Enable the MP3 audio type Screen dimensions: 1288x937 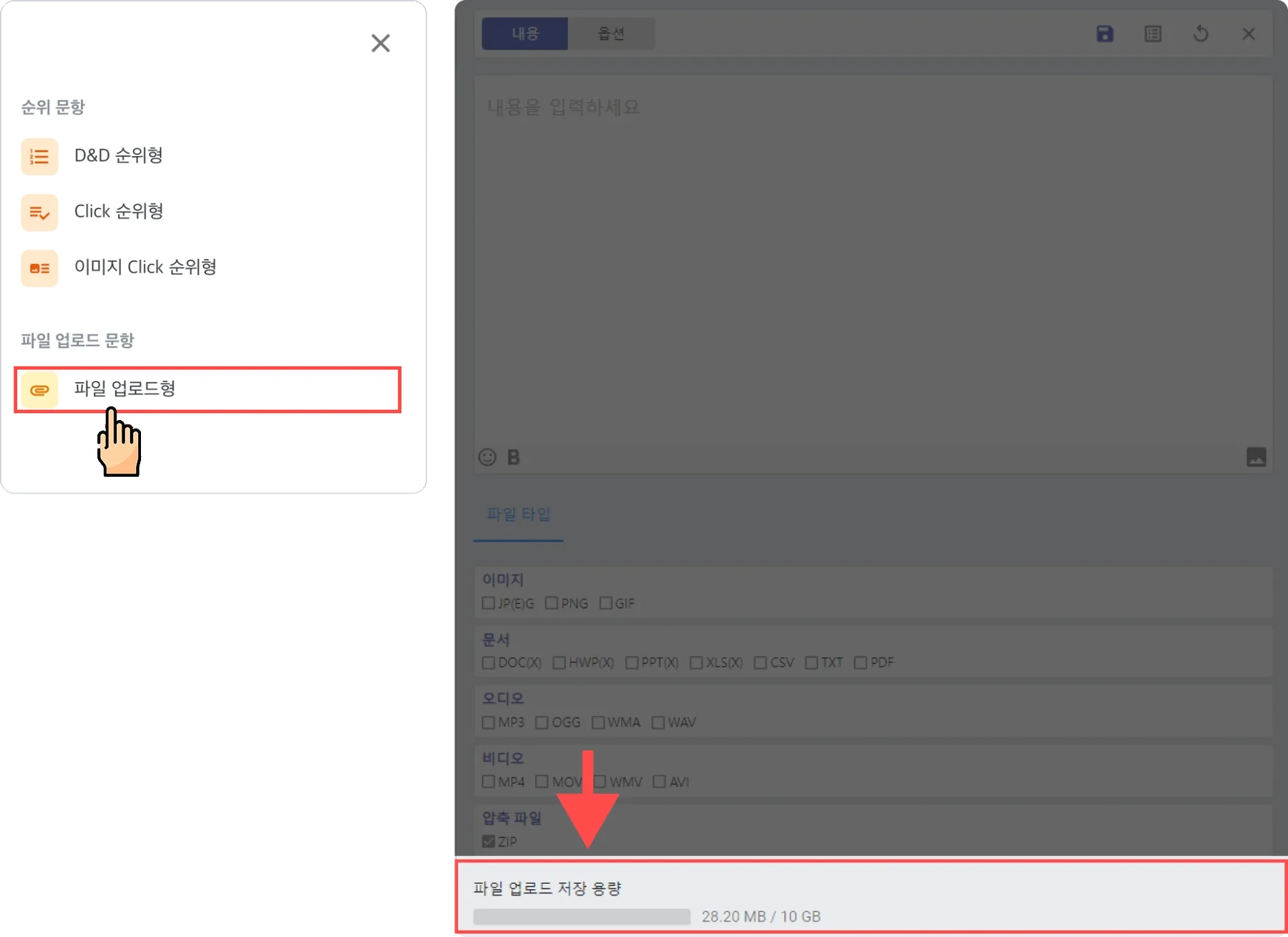(488, 722)
